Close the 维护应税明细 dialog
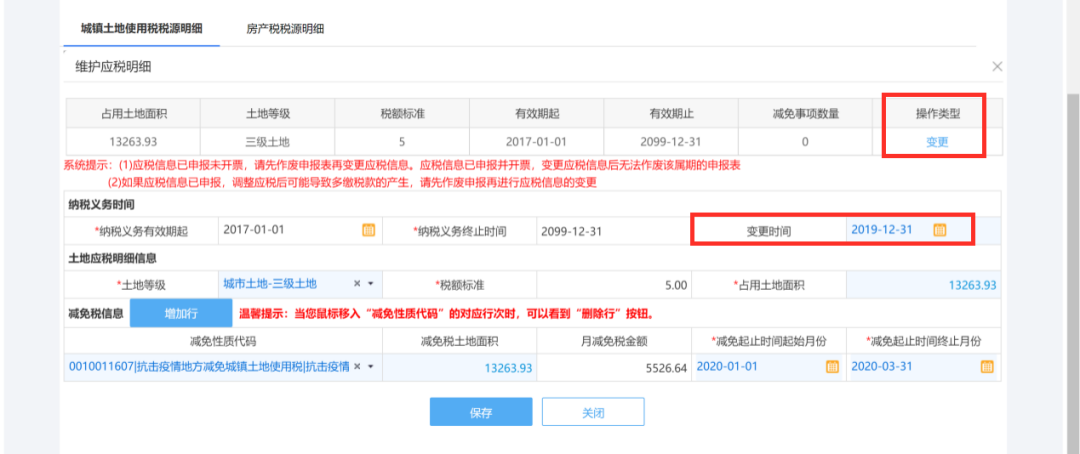 [x=996, y=66]
